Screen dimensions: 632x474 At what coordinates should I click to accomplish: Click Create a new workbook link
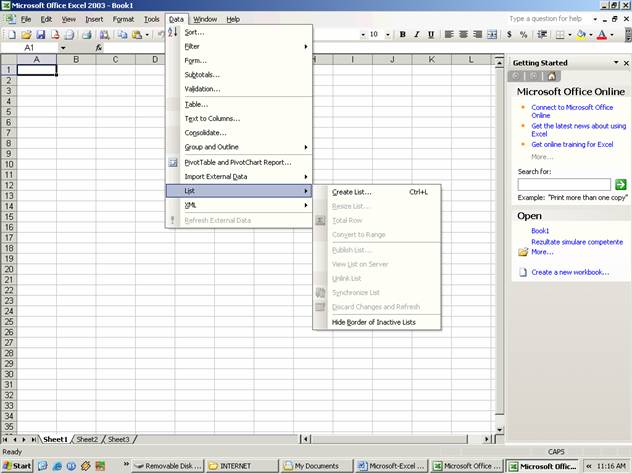570,272
